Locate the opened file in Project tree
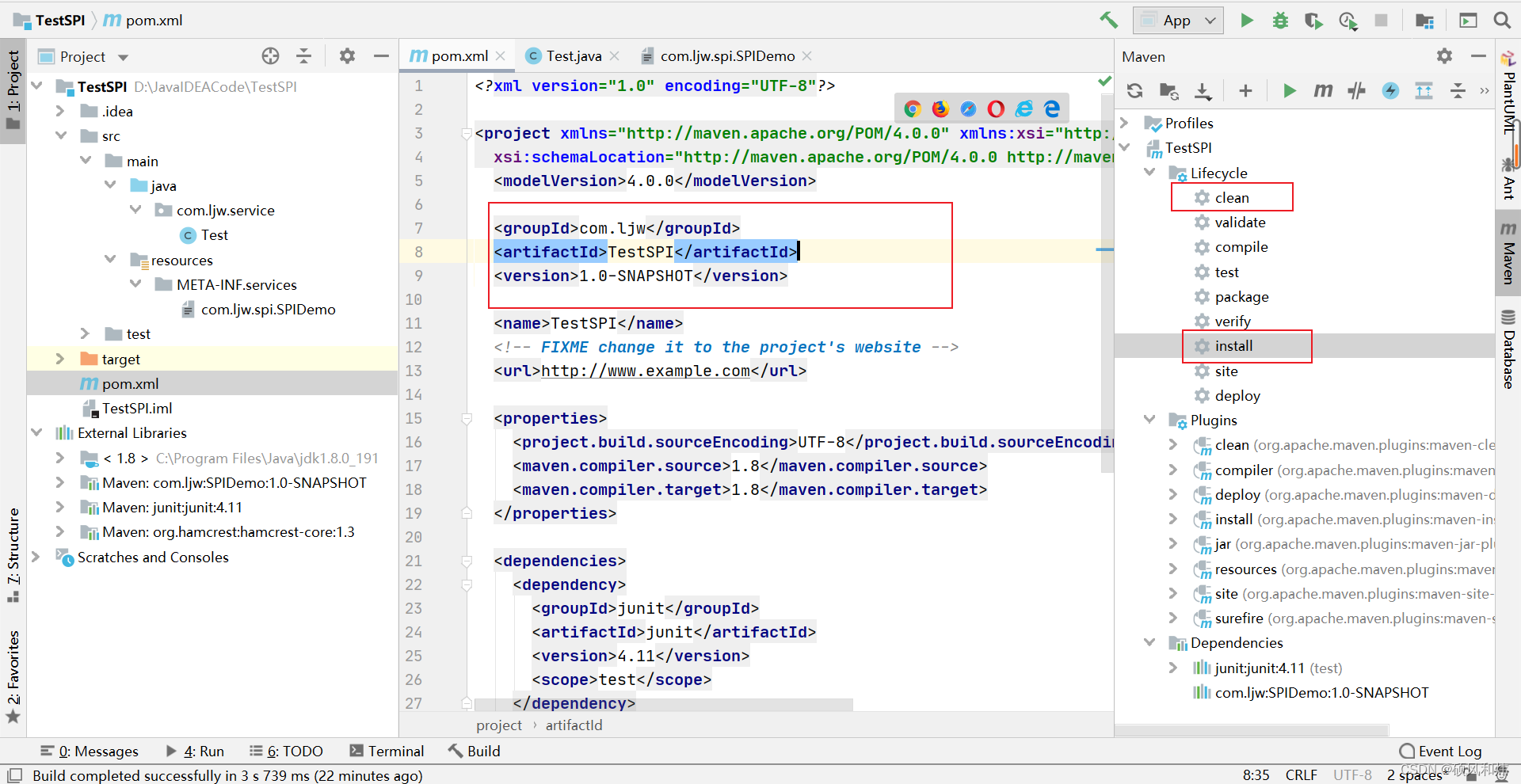This screenshot has height=784, width=1521. (x=270, y=56)
